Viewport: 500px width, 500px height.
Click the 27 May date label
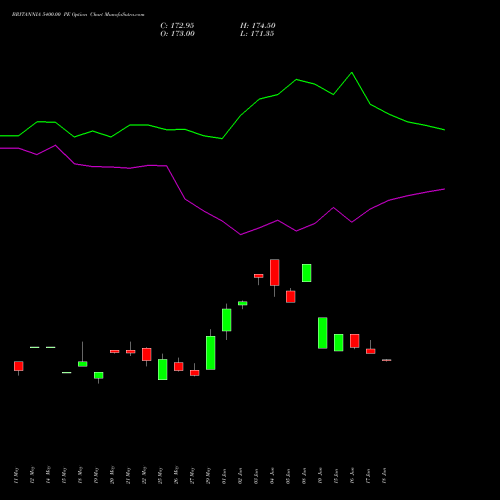192,475
